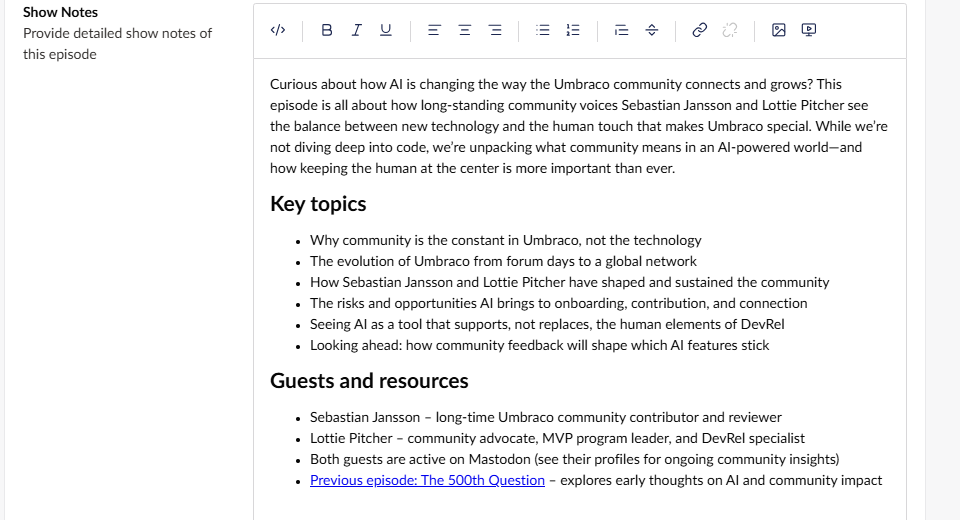Click the 'Key topics' heading

318,204
